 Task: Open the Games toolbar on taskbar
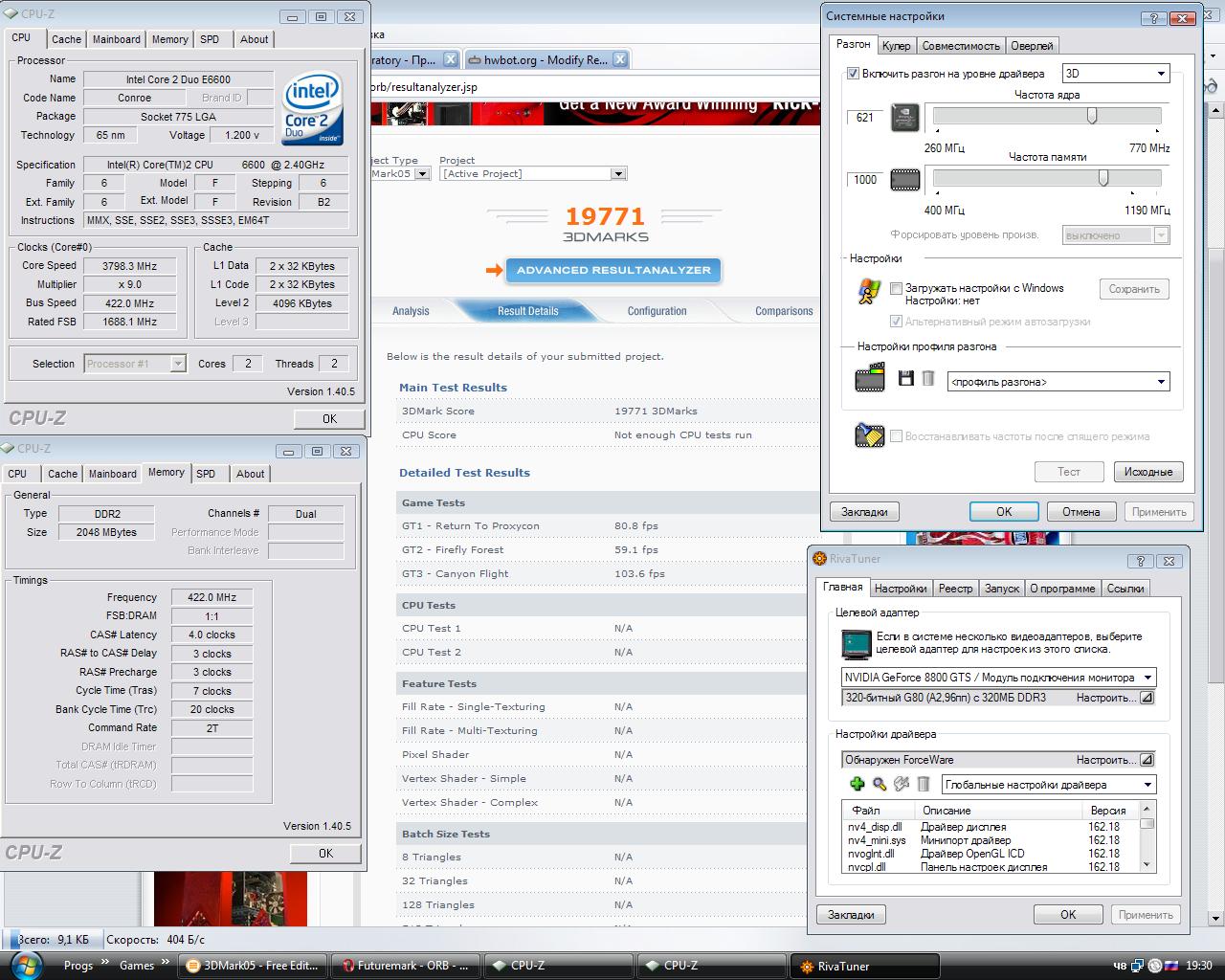[137, 966]
